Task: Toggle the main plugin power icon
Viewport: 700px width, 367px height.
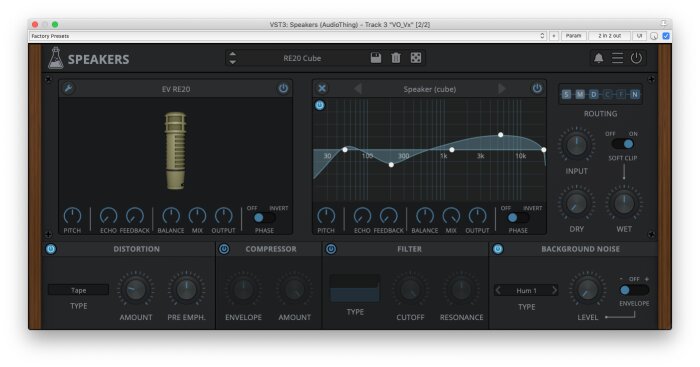Action: click(x=636, y=58)
